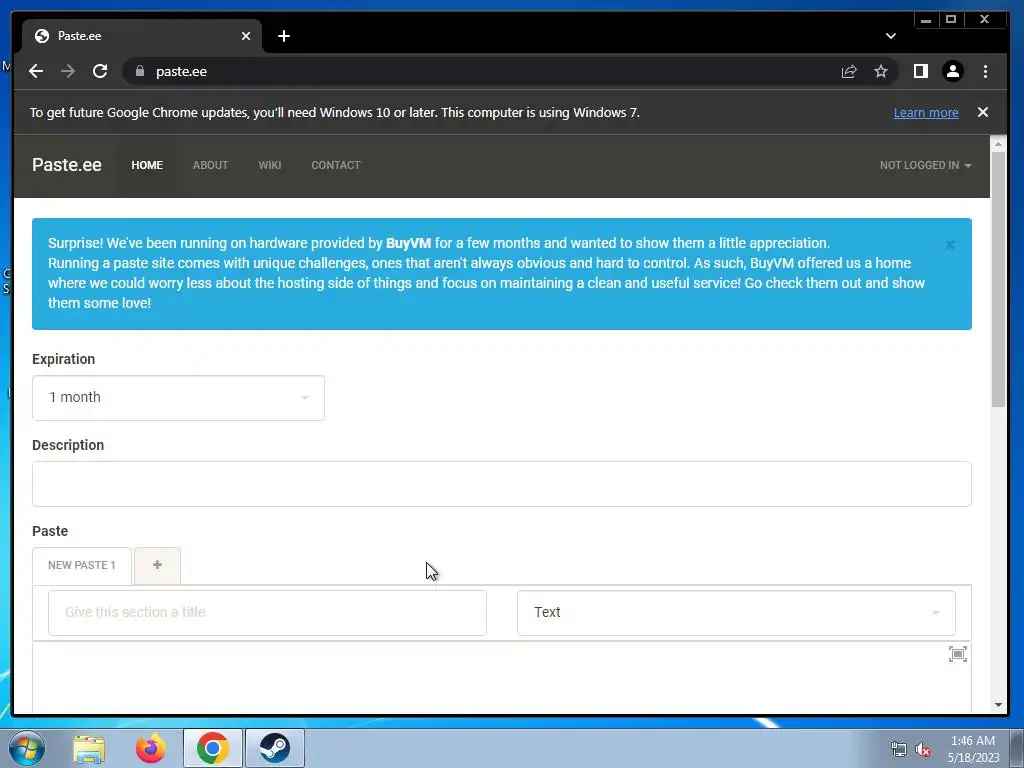Click the Description label

pyautogui.click(x=68, y=445)
